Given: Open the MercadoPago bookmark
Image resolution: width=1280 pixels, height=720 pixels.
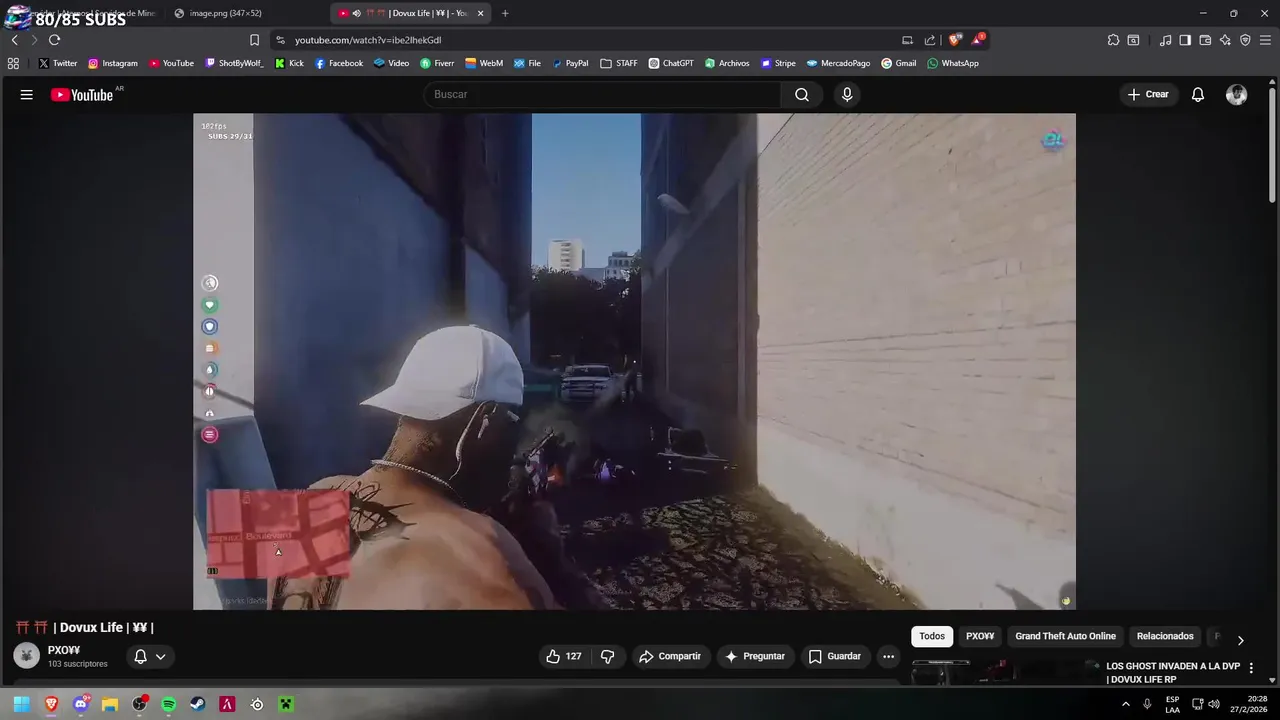Looking at the screenshot, I should pyautogui.click(x=838, y=63).
